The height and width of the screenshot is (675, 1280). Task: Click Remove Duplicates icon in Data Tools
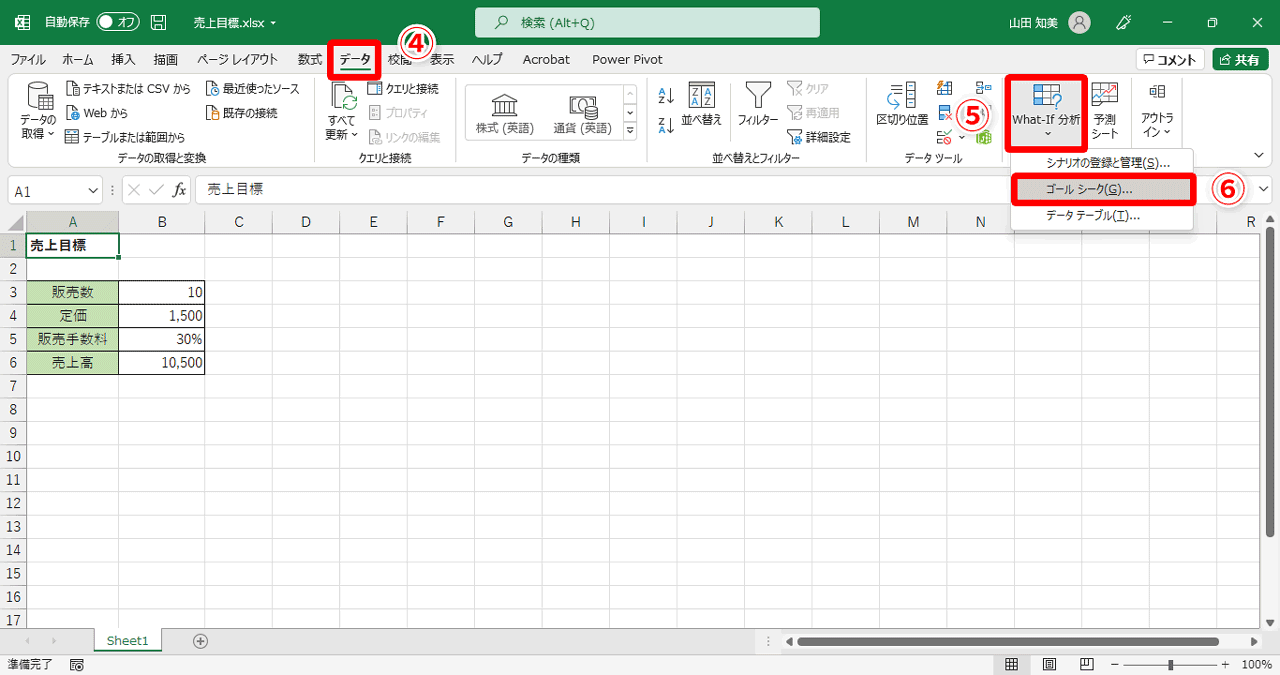pyautogui.click(x=945, y=113)
